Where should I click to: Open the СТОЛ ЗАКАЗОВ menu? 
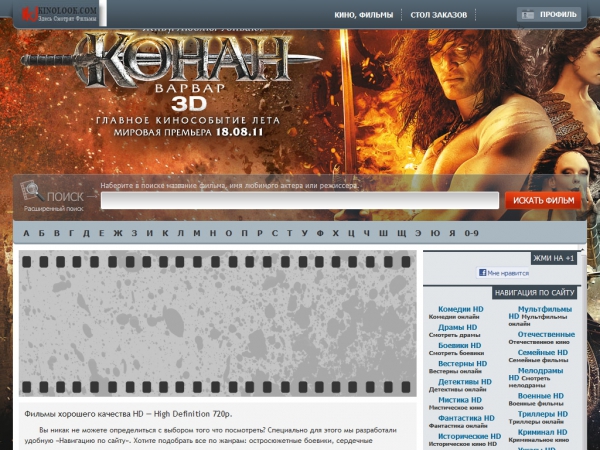[x=439, y=15]
